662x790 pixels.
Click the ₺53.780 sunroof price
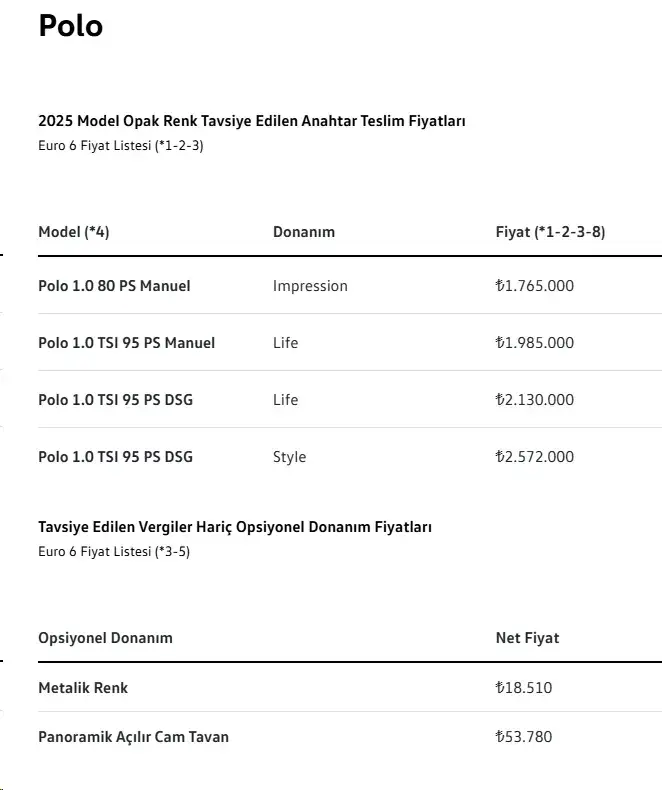[523, 737]
